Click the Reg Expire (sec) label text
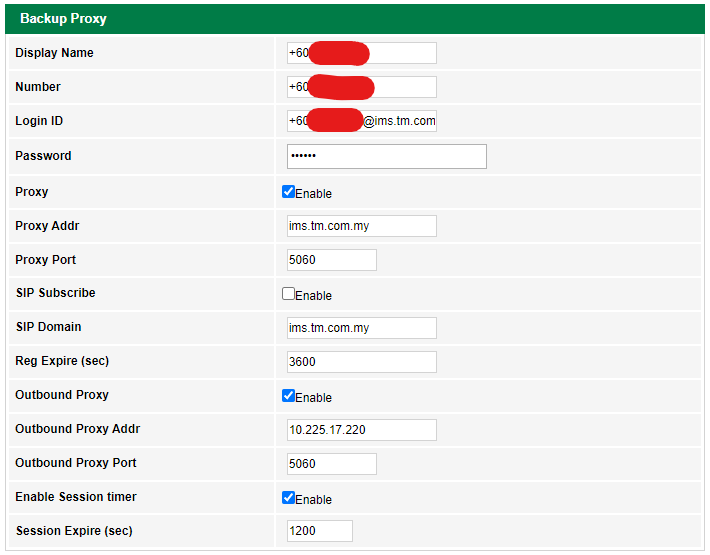The height and width of the screenshot is (555, 710). tap(61, 361)
